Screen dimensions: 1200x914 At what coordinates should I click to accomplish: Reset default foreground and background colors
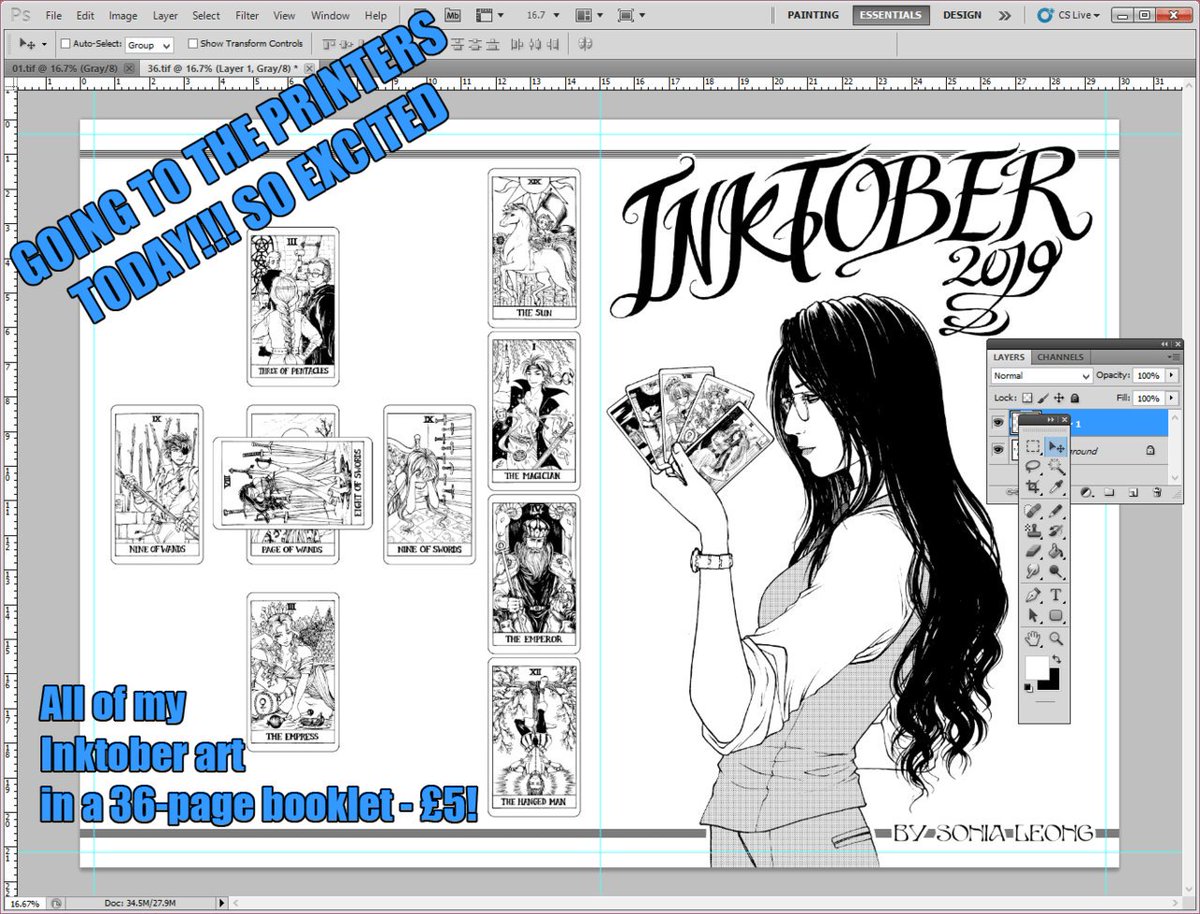tap(1028, 688)
